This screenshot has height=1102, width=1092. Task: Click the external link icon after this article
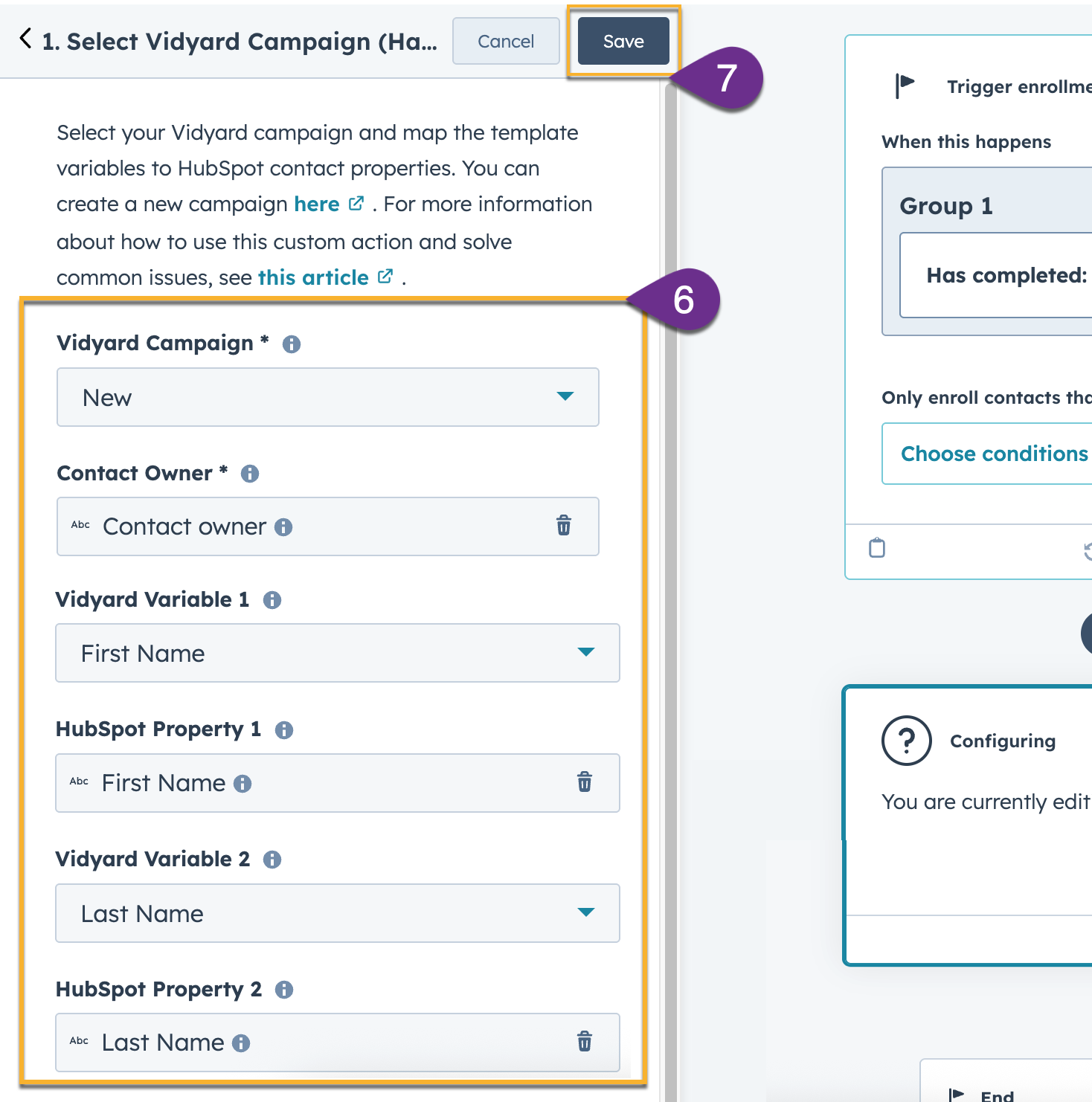(385, 276)
